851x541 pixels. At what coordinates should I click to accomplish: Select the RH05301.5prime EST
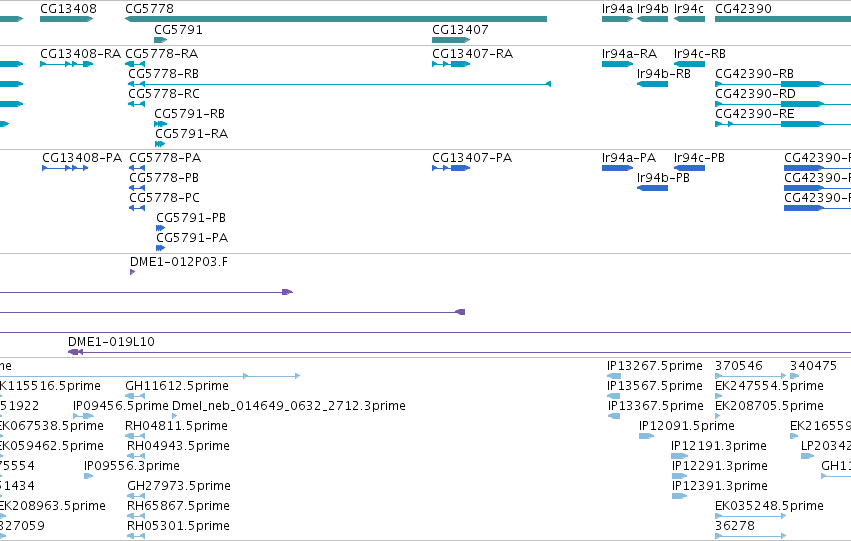[x=136, y=536]
